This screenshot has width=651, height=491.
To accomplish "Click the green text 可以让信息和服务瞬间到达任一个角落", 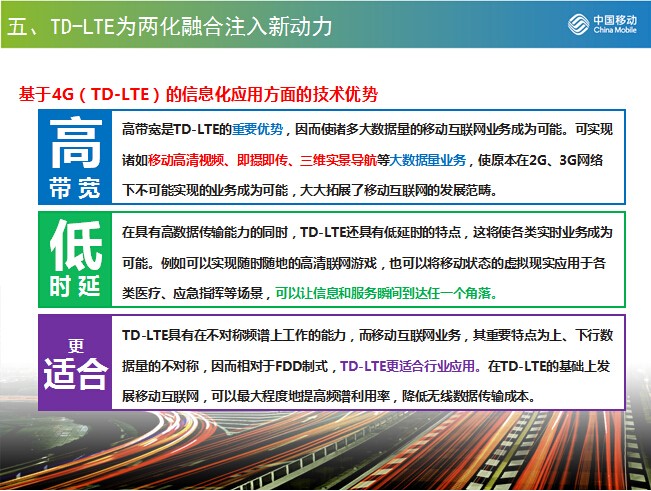I will (x=387, y=293).
